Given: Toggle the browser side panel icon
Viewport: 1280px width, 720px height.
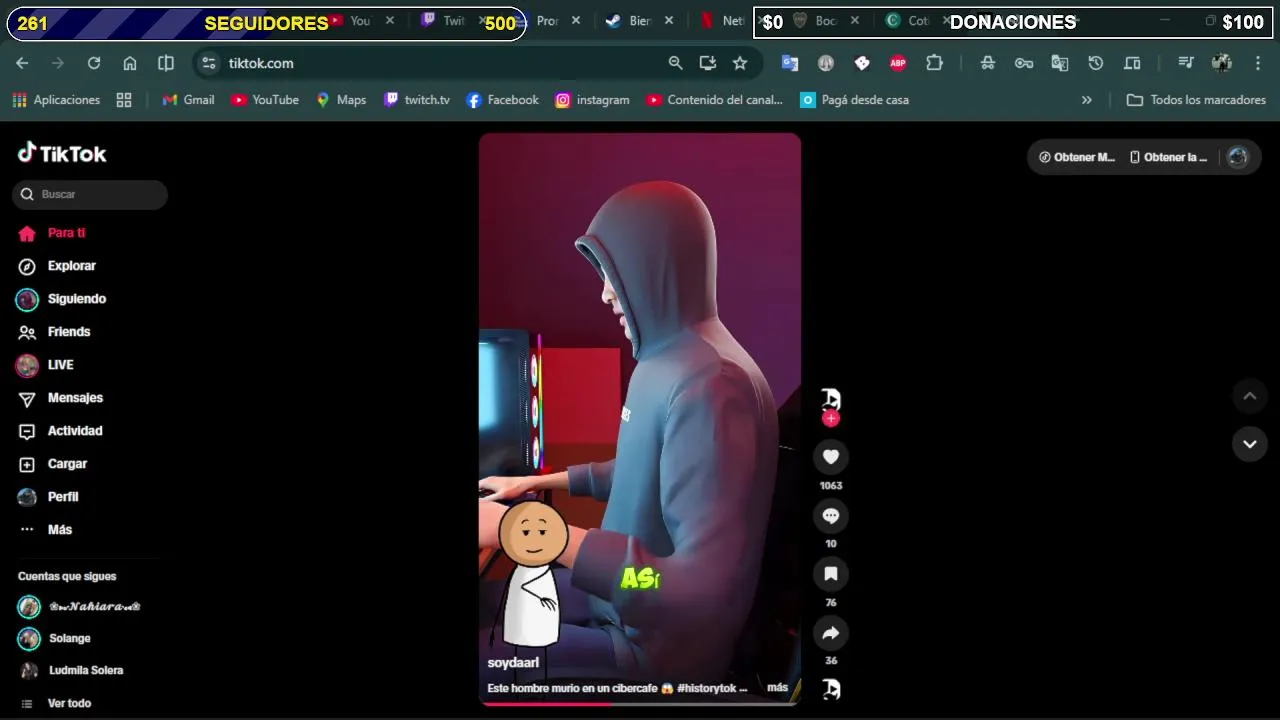Looking at the screenshot, I should 166,63.
